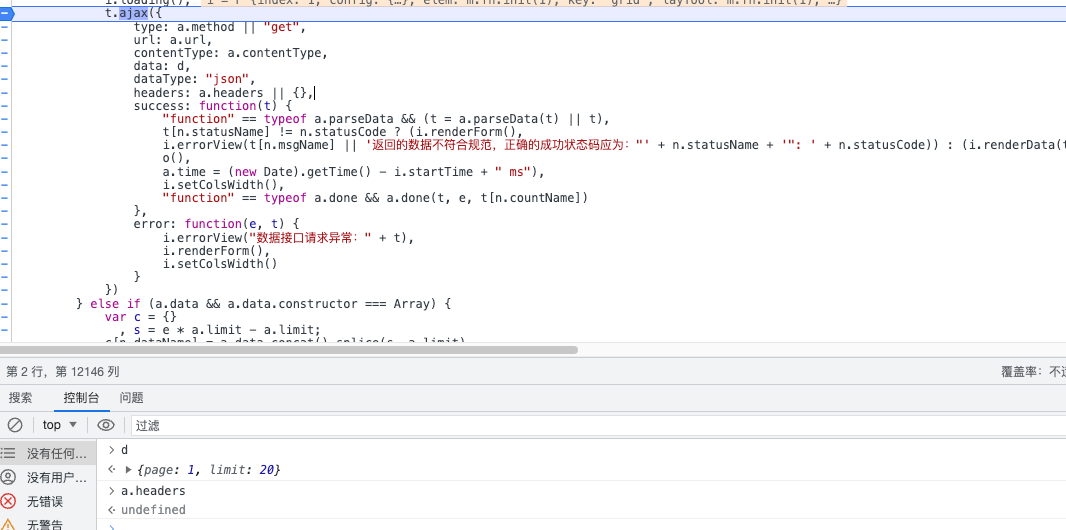Click the active breakpoint marker on t.ajax line
This screenshot has width=1066, height=530.
pyautogui.click(x=5, y=14)
